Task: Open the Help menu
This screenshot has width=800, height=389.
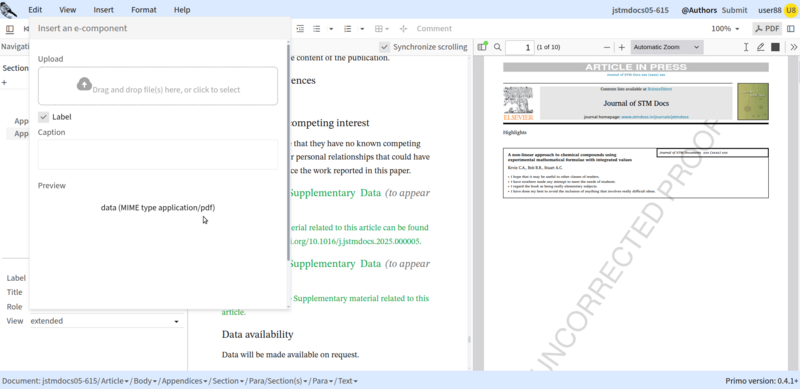Action: pyautogui.click(x=182, y=10)
